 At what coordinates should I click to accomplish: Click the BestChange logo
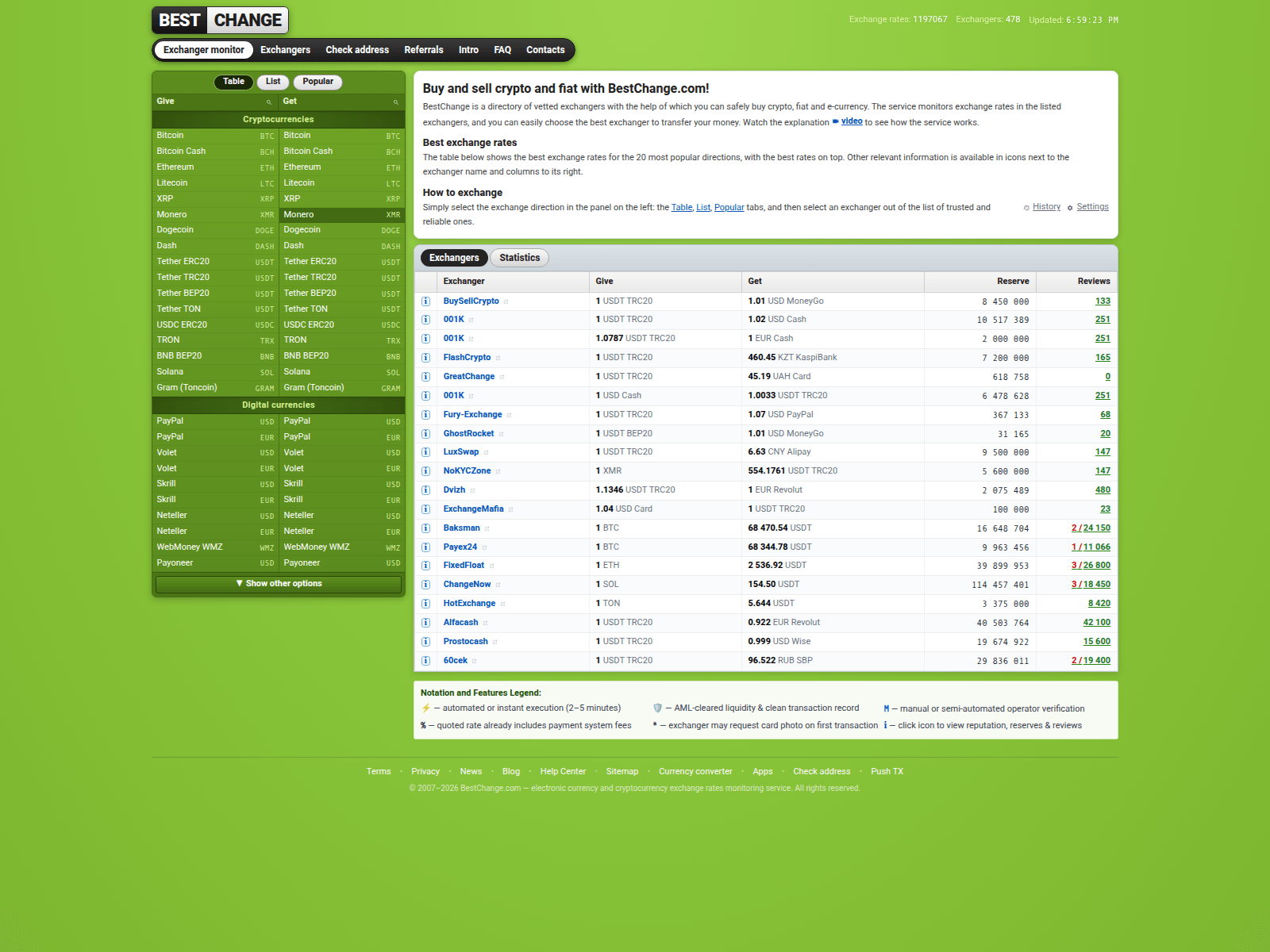click(220, 20)
